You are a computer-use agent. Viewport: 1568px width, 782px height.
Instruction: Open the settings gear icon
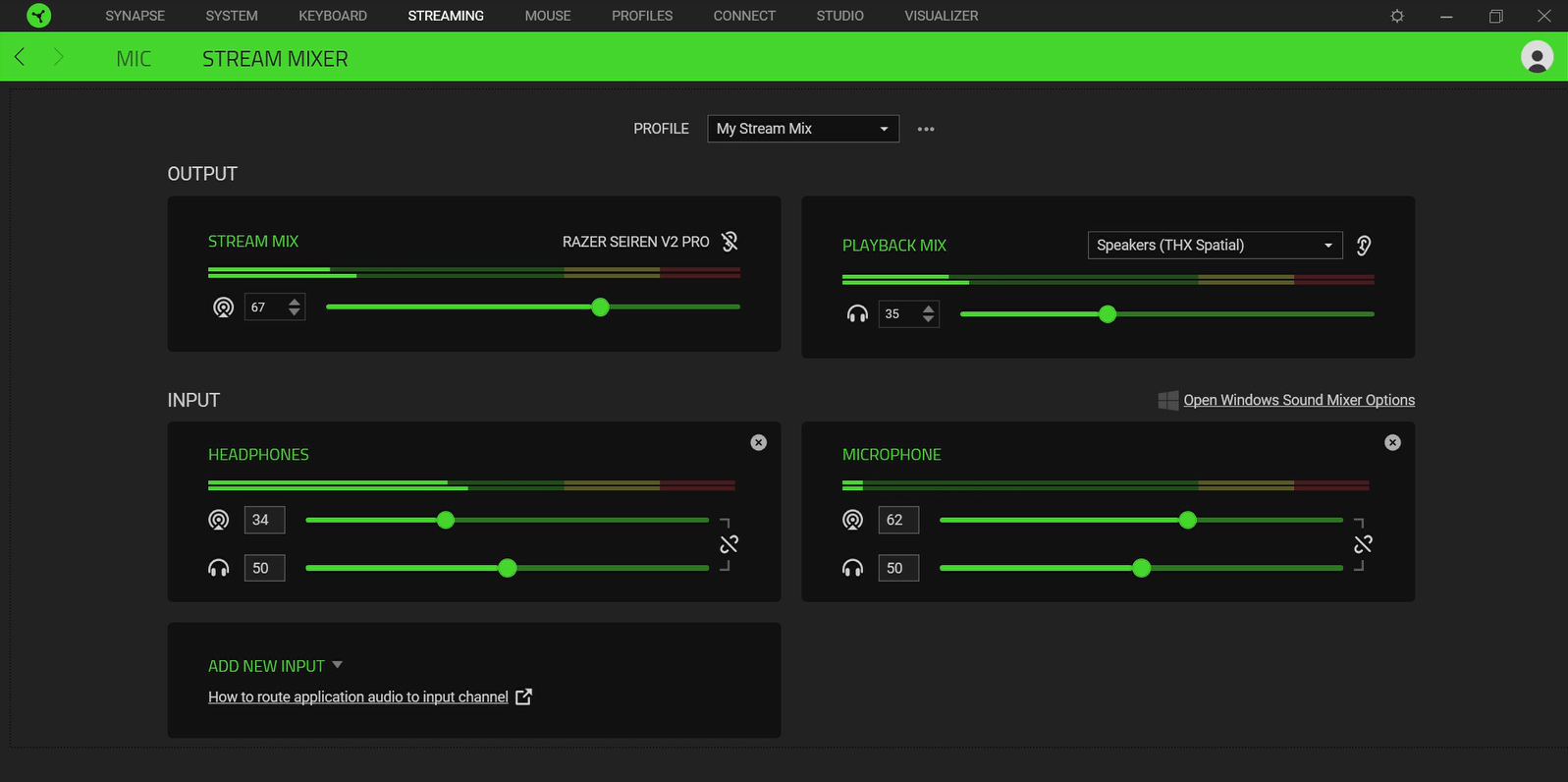tap(1397, 16)
